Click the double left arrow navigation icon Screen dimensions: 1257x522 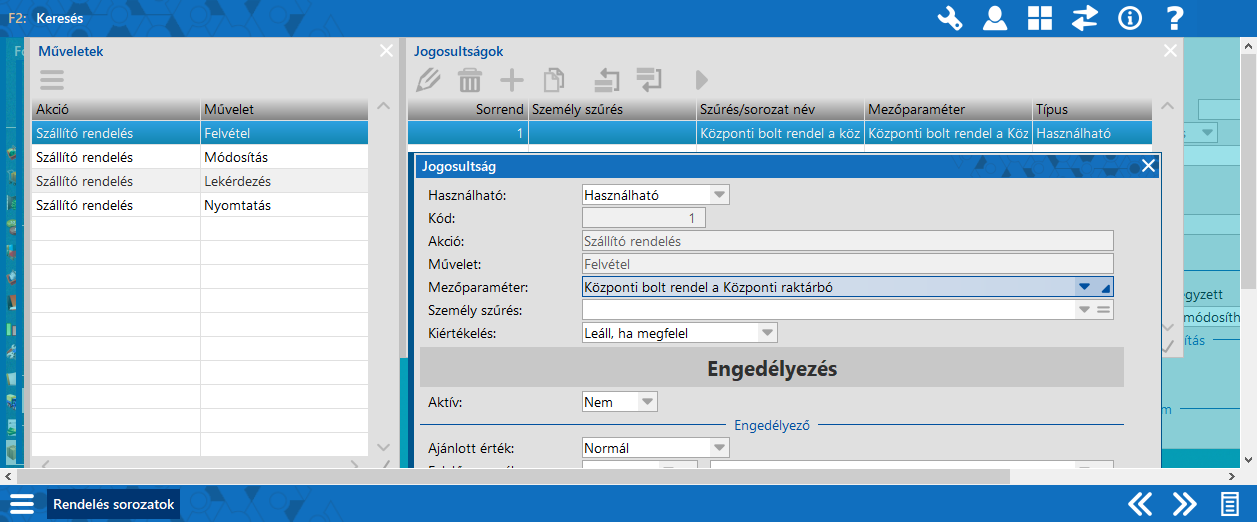(x=1141, y=504)
